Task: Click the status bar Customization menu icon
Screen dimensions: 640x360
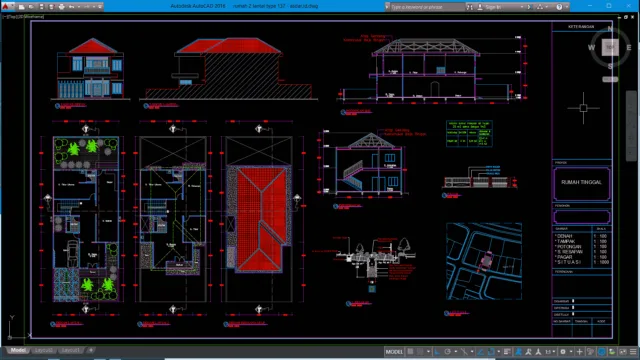Action: point(633,351)
